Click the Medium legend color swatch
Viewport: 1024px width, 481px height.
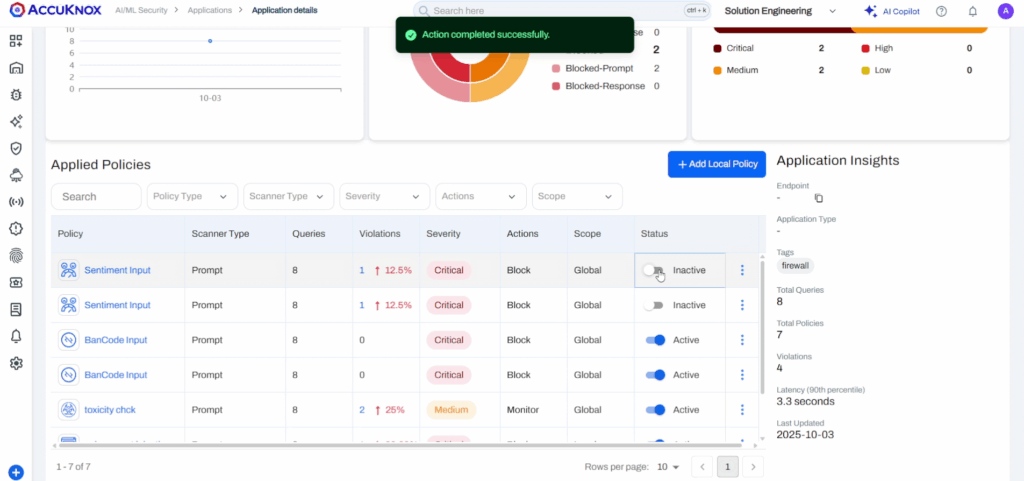click(x=717, y=70)
